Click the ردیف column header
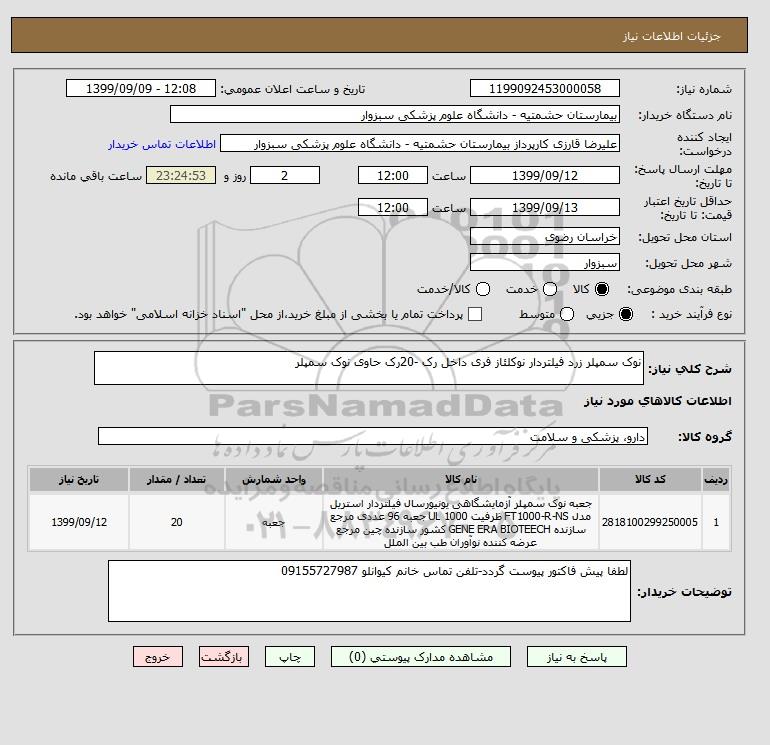The image size is (770, 745). (x=716, y=479)
